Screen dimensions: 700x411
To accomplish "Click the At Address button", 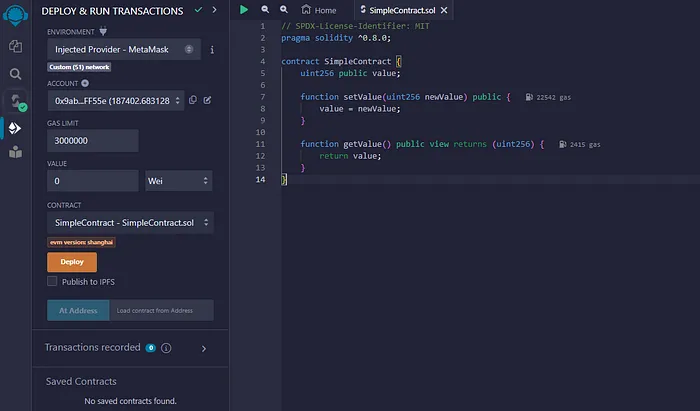I will pos(77,311).
